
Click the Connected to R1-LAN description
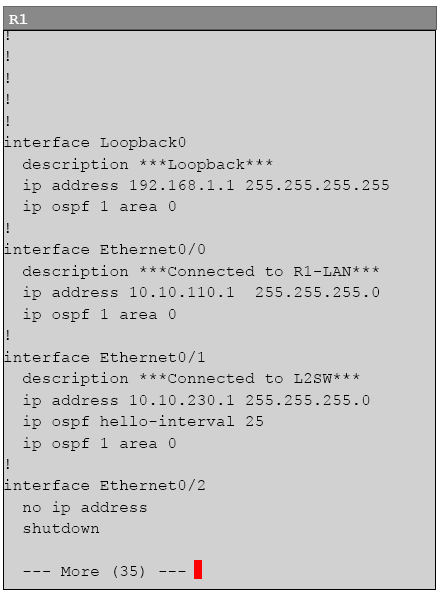click(x=201, y=271)
